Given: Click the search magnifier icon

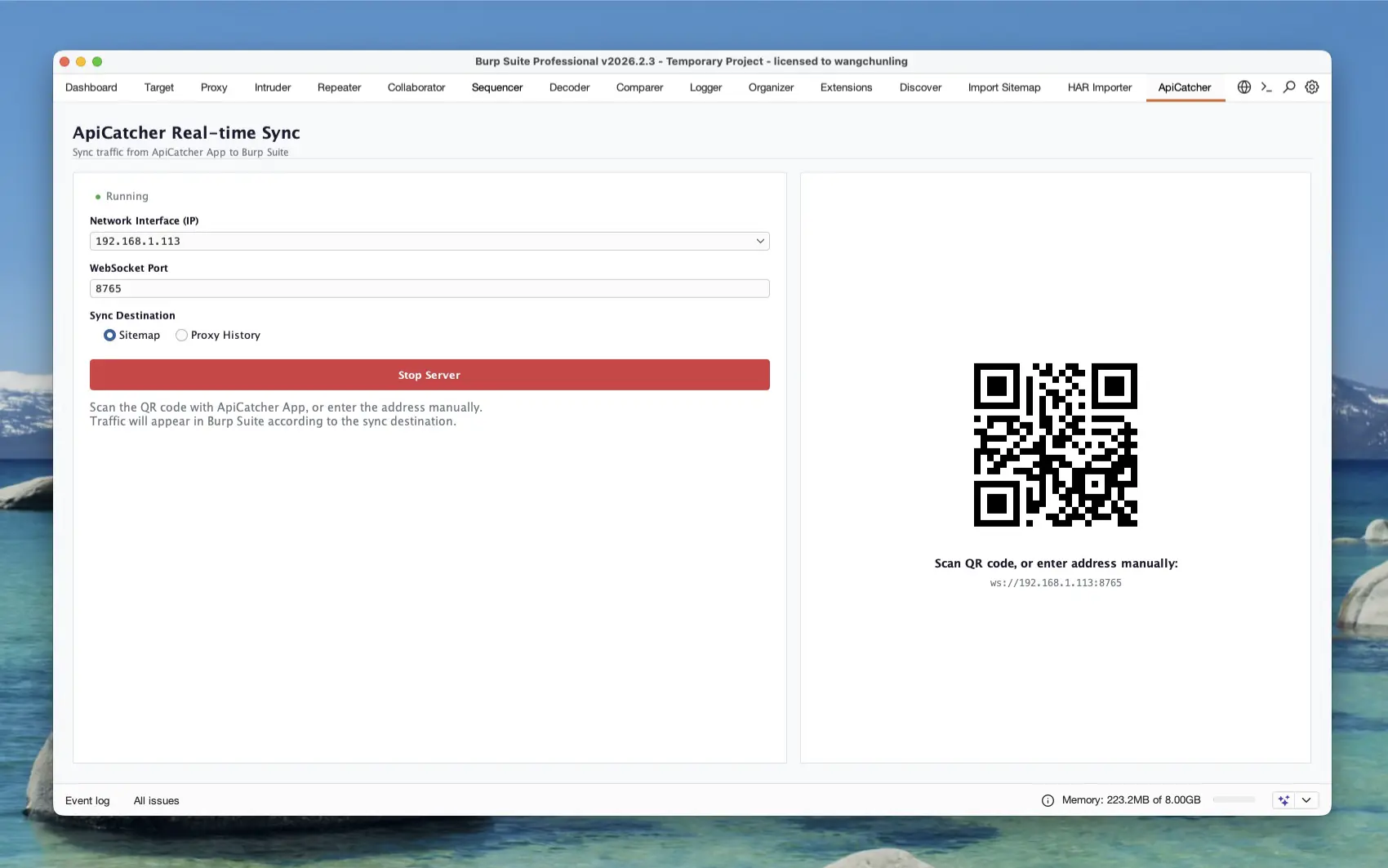Looking at the screenshot, I should [x=1289, y=87].
